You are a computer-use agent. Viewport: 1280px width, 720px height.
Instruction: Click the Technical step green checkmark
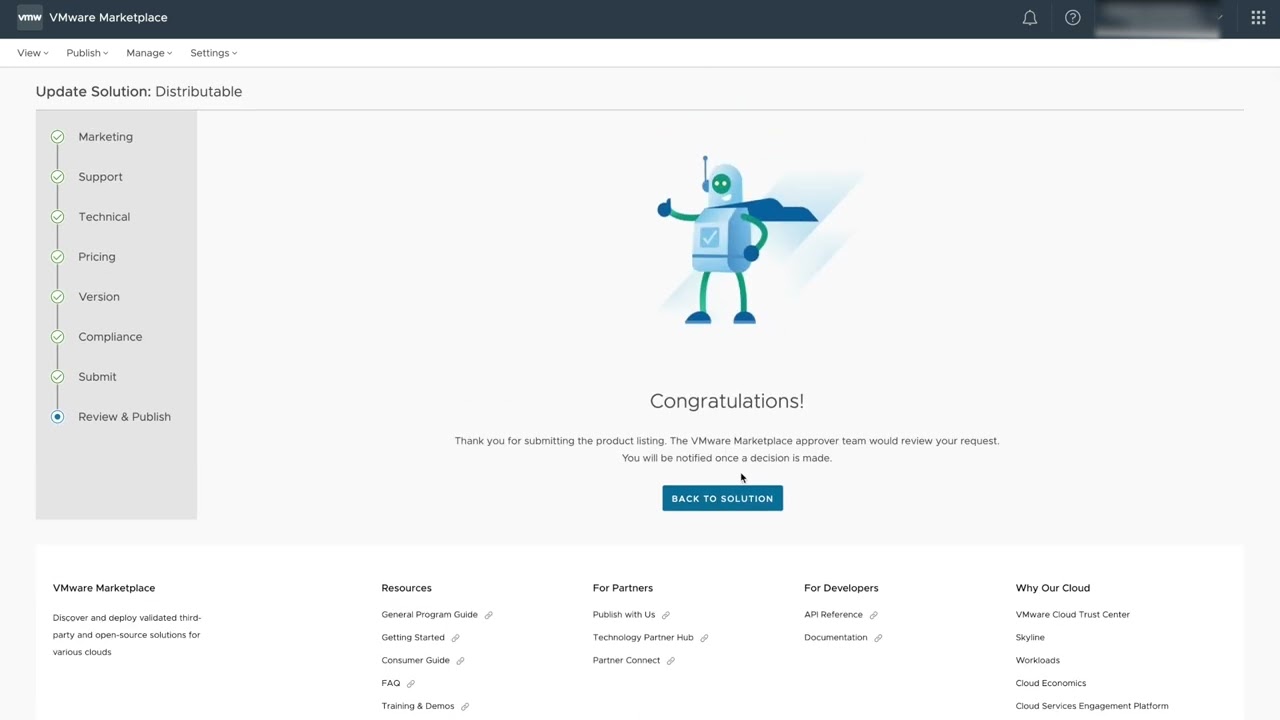[57, 217]
